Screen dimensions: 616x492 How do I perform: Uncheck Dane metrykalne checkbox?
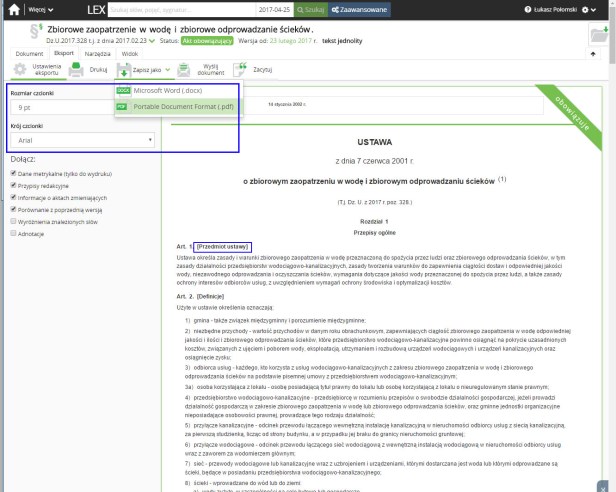point(12,172)
